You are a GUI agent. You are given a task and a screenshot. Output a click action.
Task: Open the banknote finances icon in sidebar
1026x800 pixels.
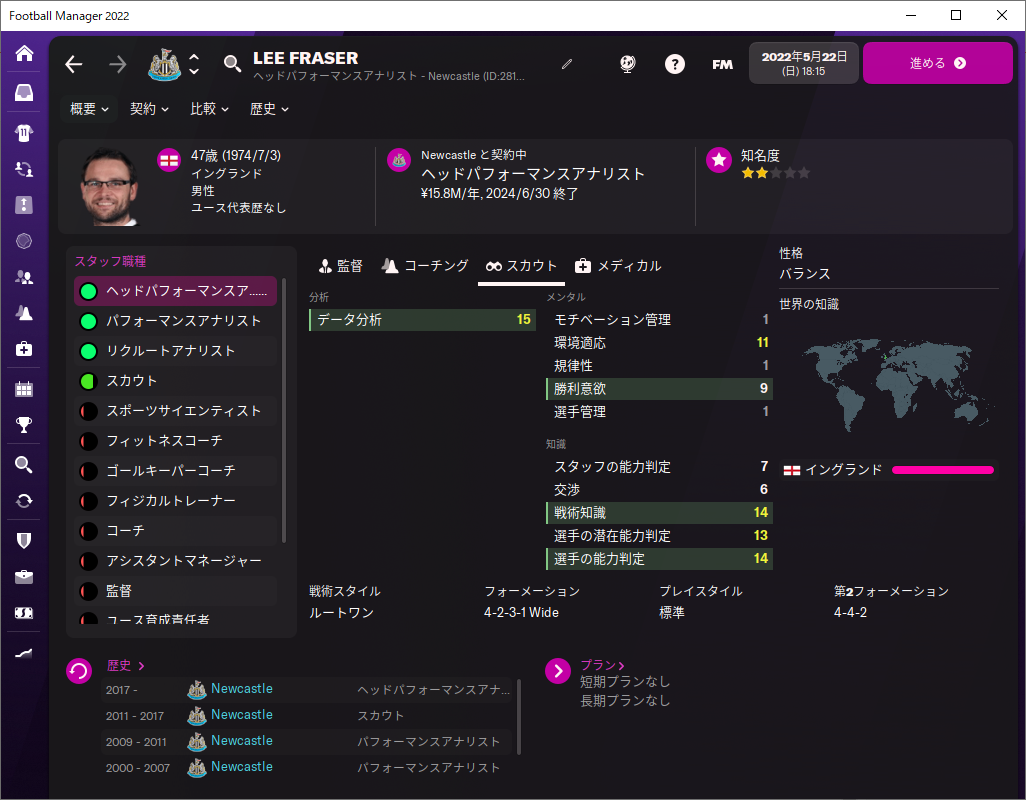24,613
